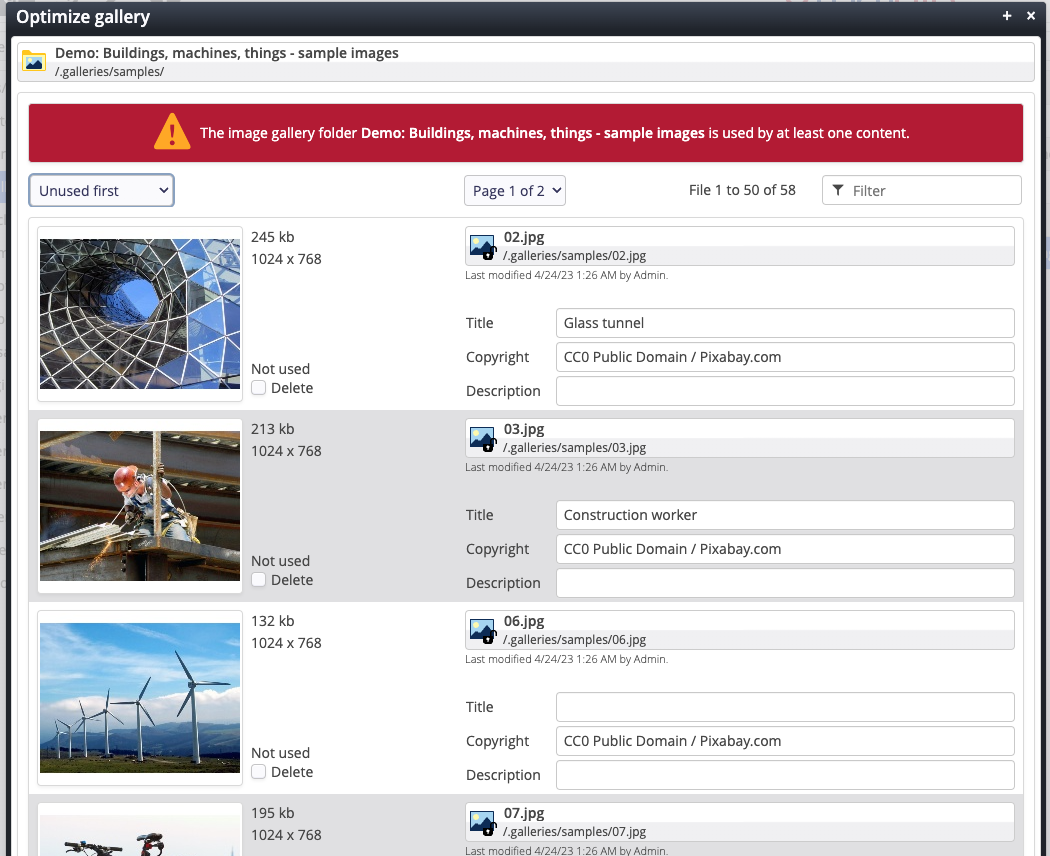Tick the Delete checkbox for 03.jpg
This screenshot has height=856, width=1050.
[x=258, y=580]
